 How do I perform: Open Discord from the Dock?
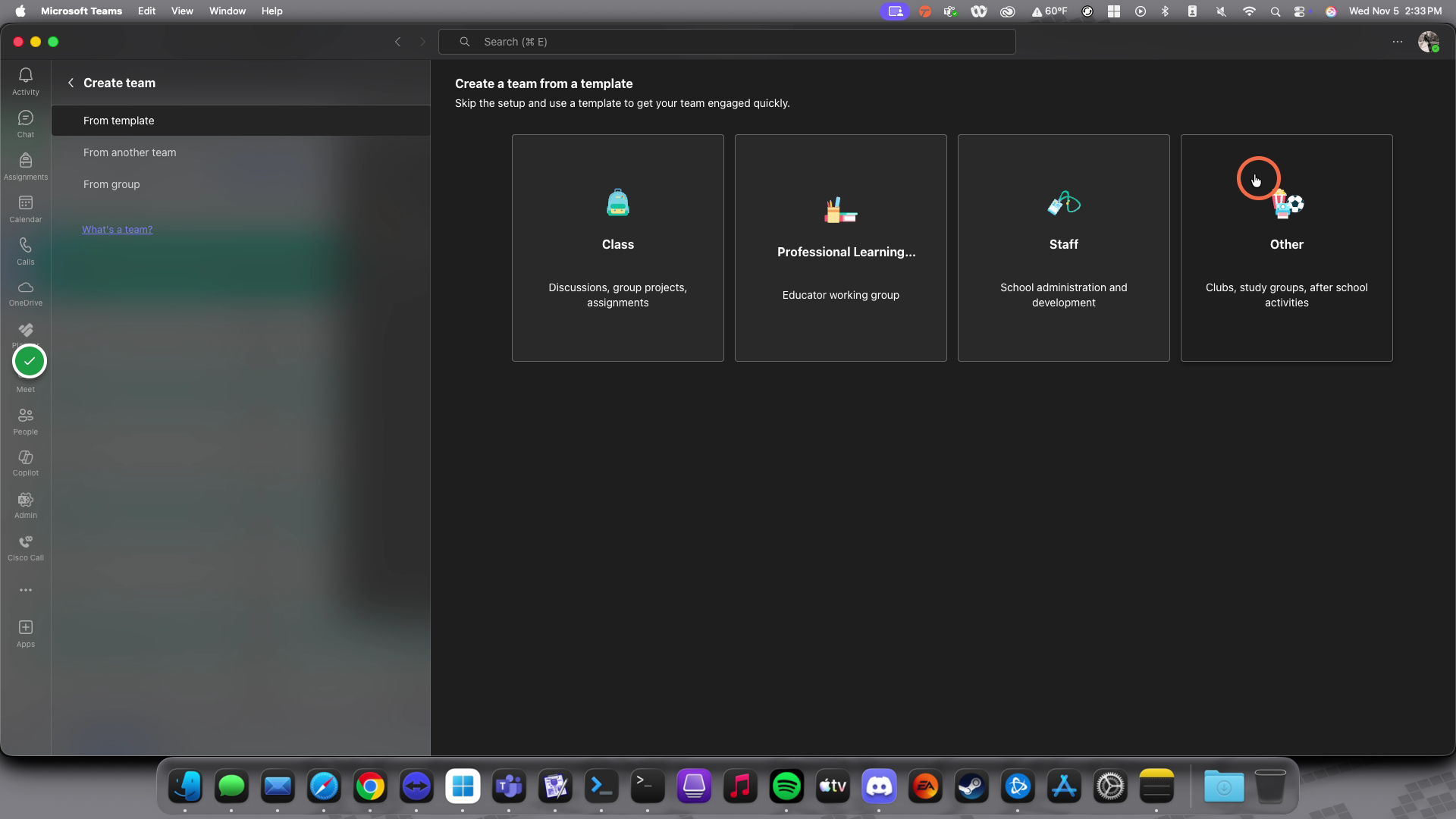879,786
